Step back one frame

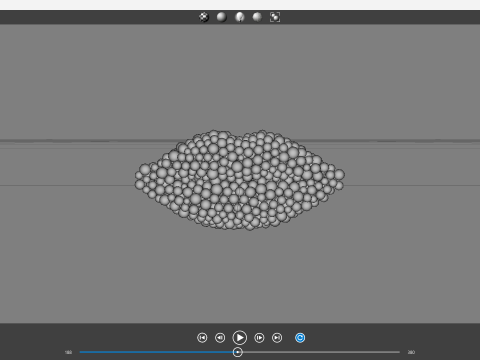tap(220, 338)
